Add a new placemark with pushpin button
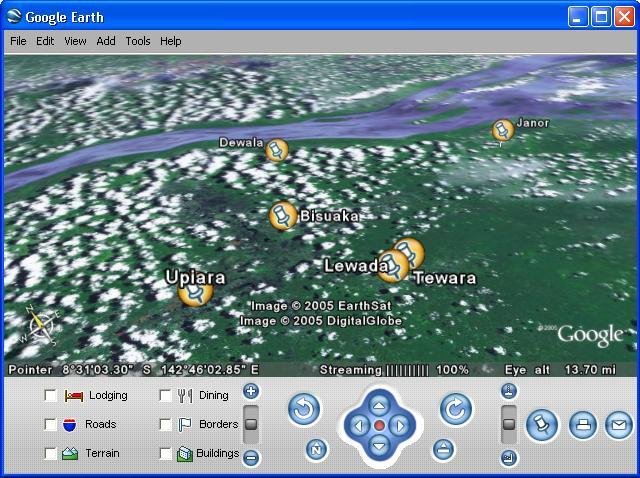This screenshot has height=478, width=640. [x=542, y=425]
